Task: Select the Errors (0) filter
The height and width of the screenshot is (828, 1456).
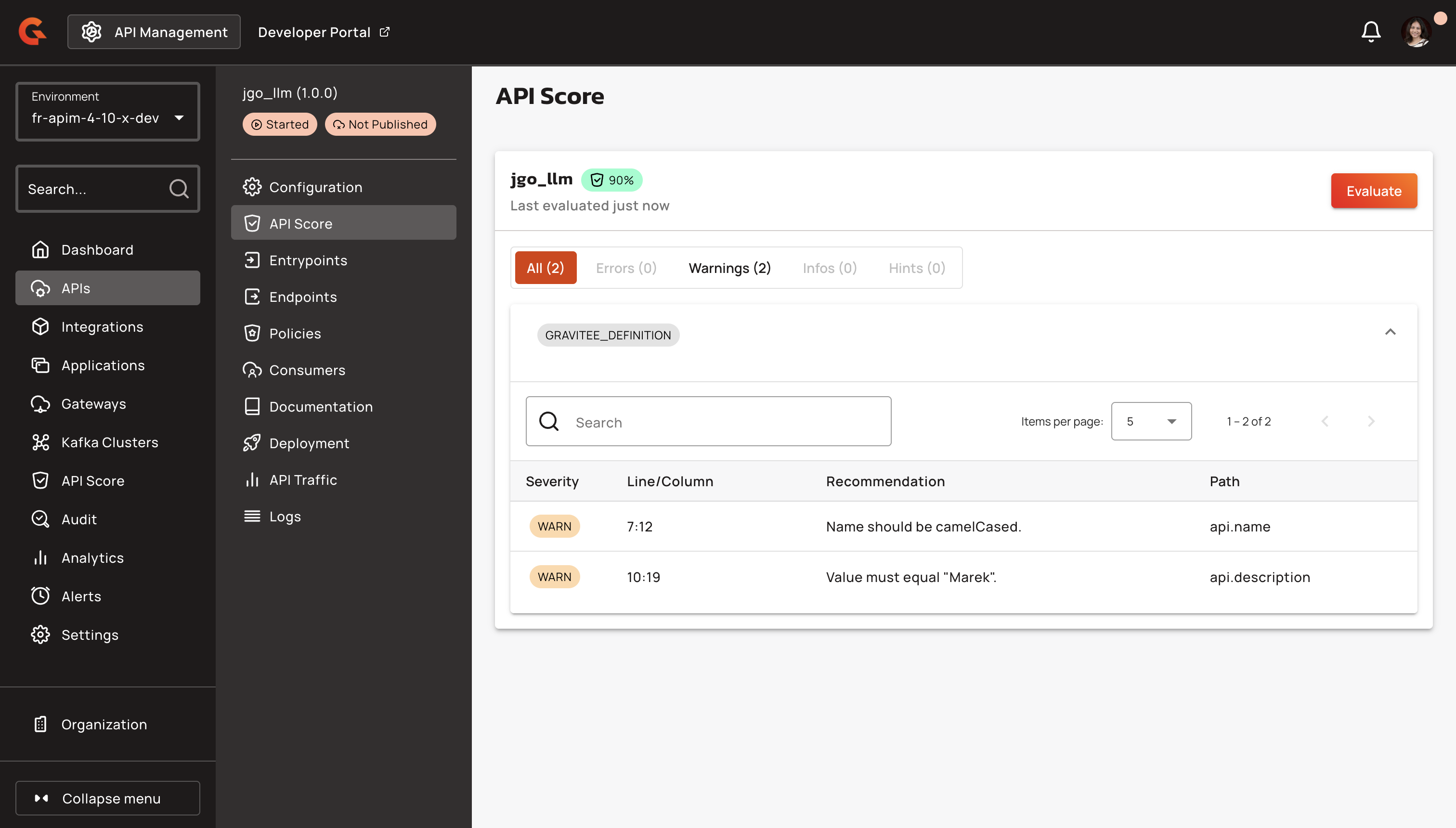Action: click(x=625, y=268)
